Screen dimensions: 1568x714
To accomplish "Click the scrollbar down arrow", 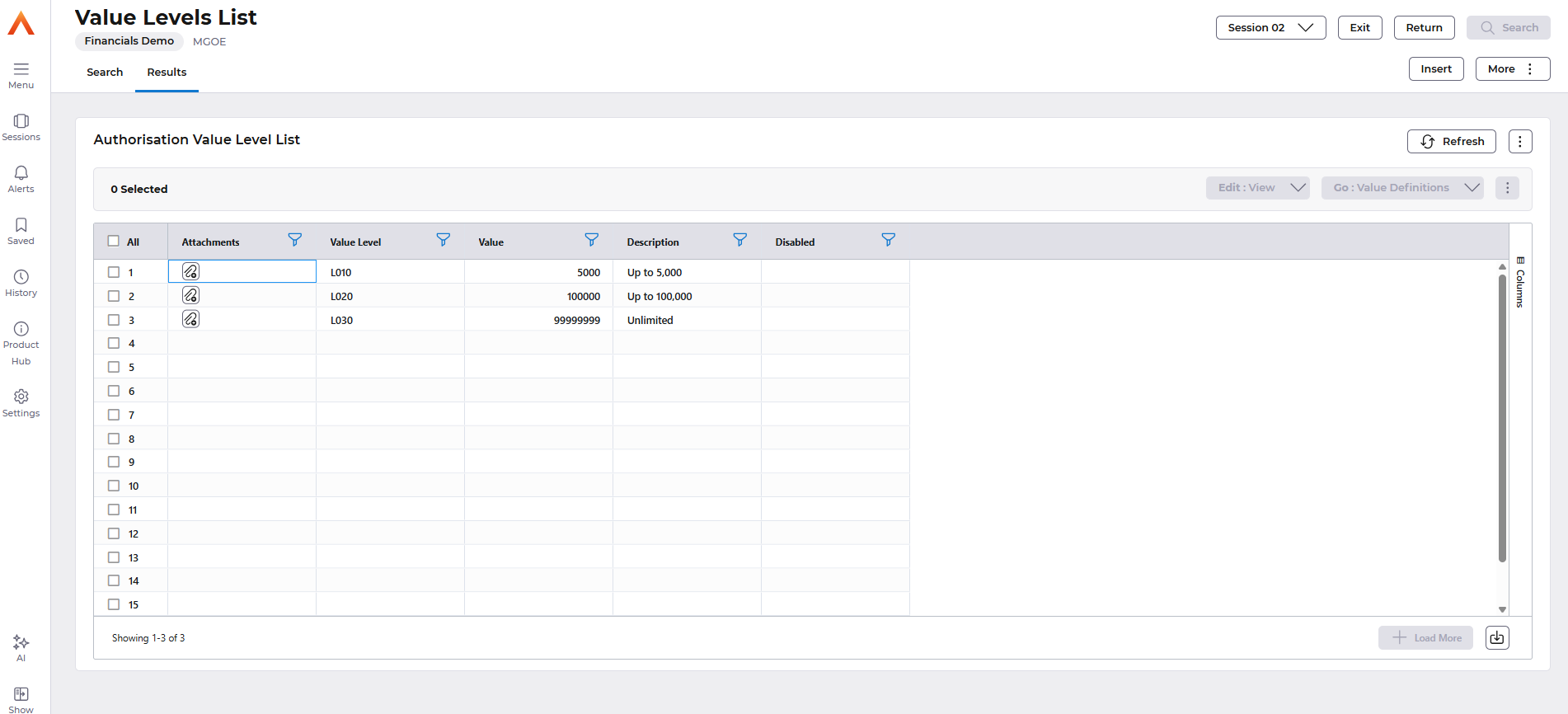I will pos(1502,609).
